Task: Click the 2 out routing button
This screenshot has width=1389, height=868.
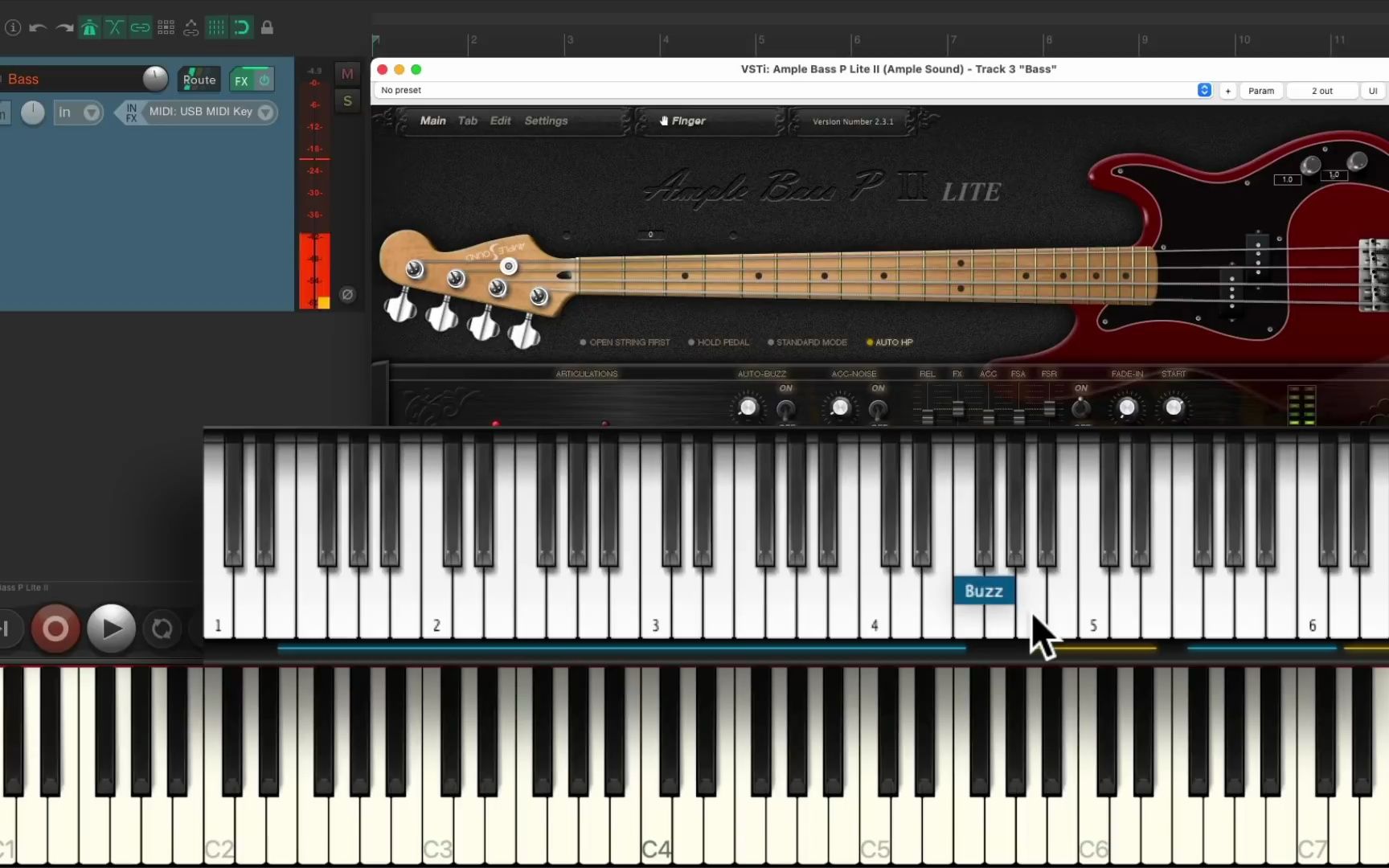Action: [1321, 91]
